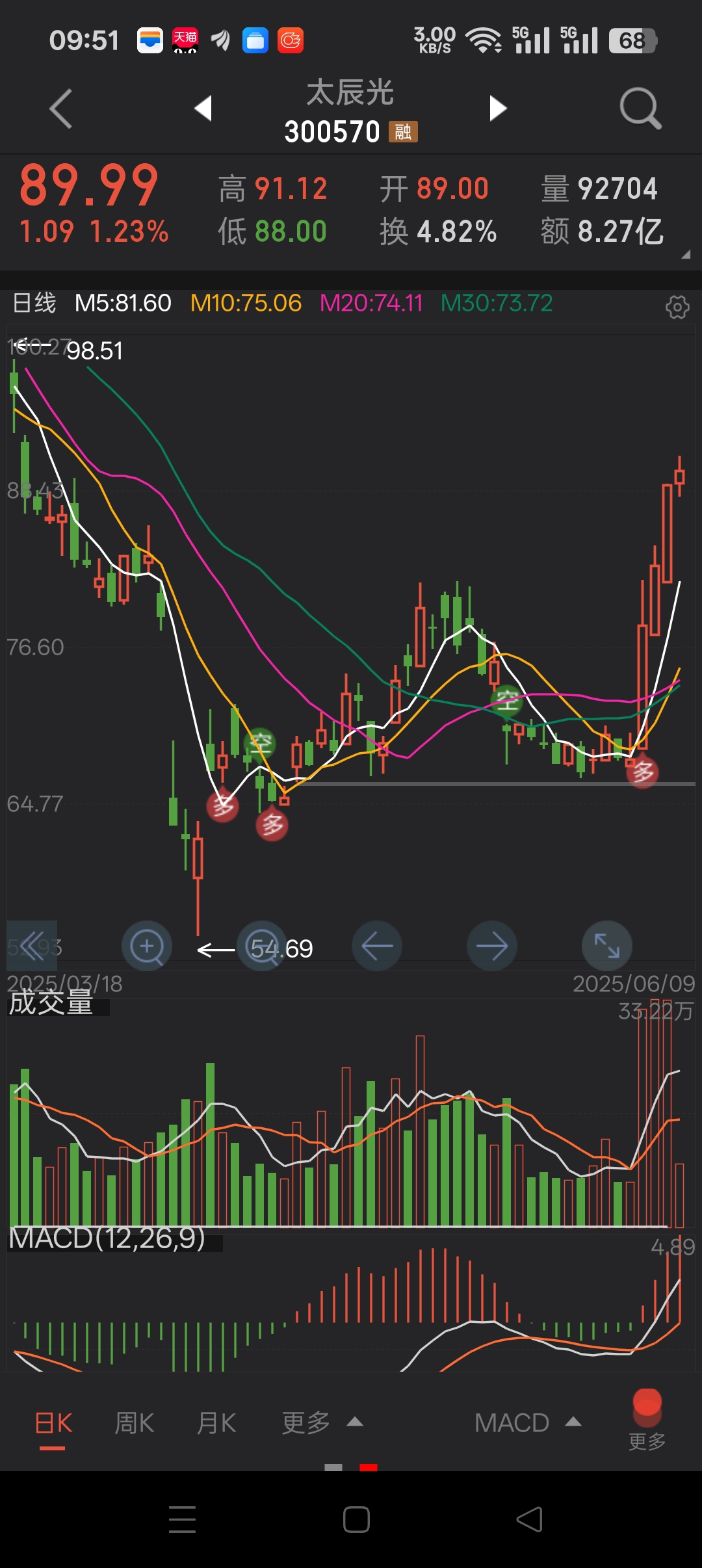Tap the high point label 98.51

pos(95,351)
